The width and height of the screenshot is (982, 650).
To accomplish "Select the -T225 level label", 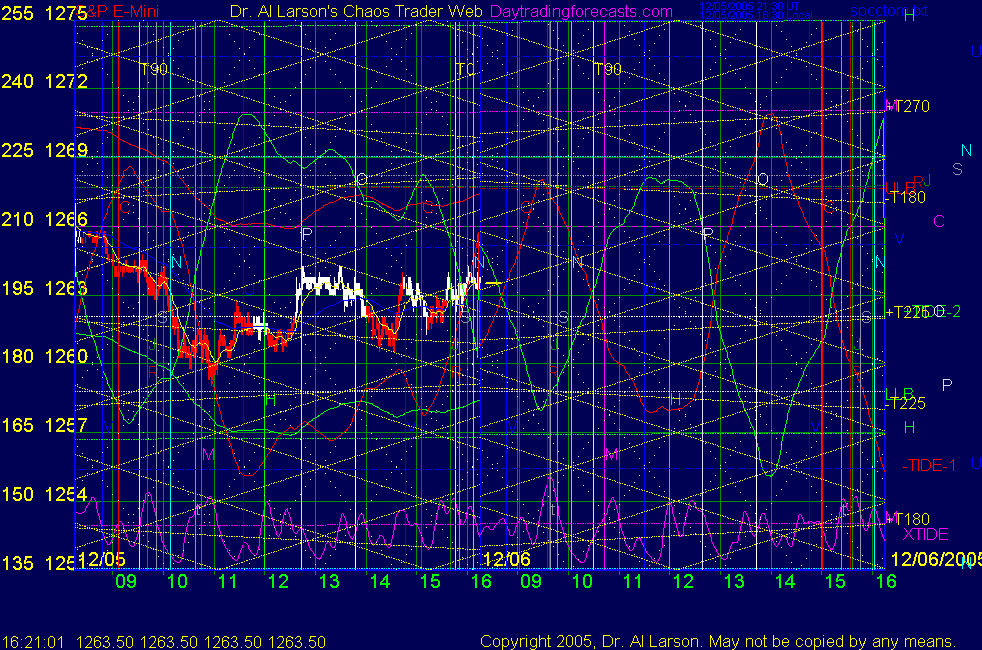I will [x=905, y=404].
